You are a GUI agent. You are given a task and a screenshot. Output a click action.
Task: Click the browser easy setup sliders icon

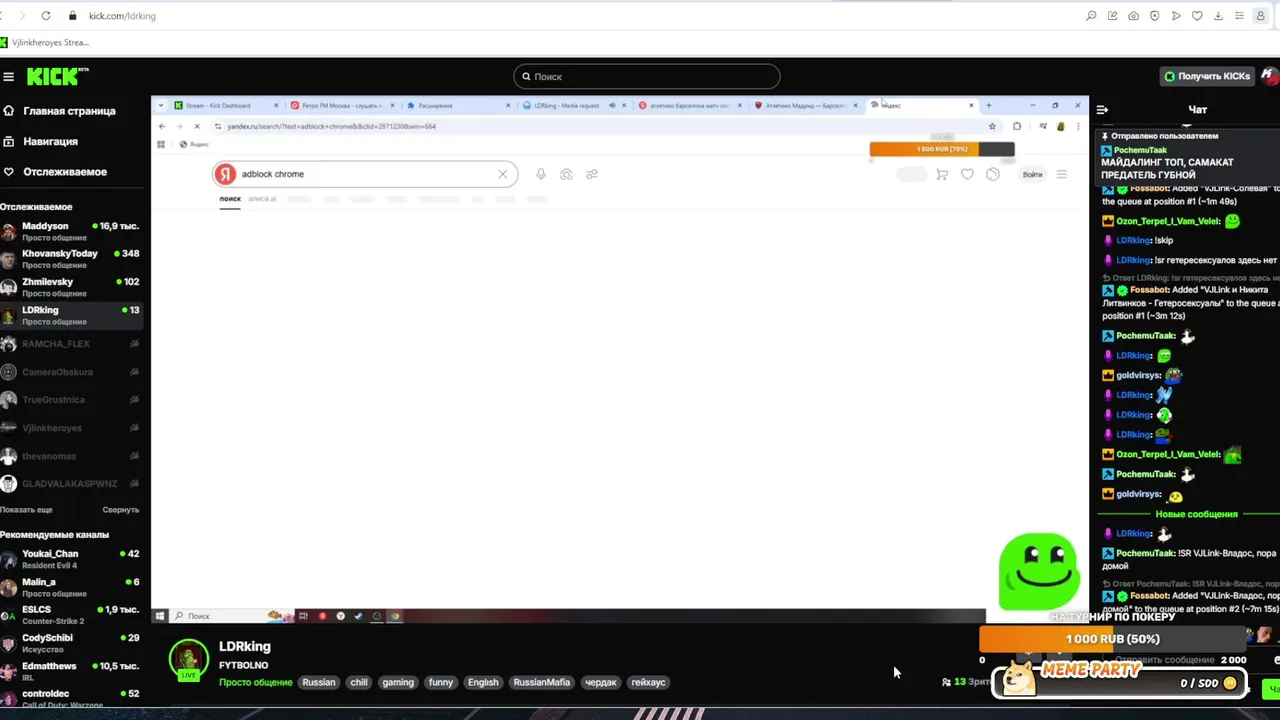[x=1239, y=16]
